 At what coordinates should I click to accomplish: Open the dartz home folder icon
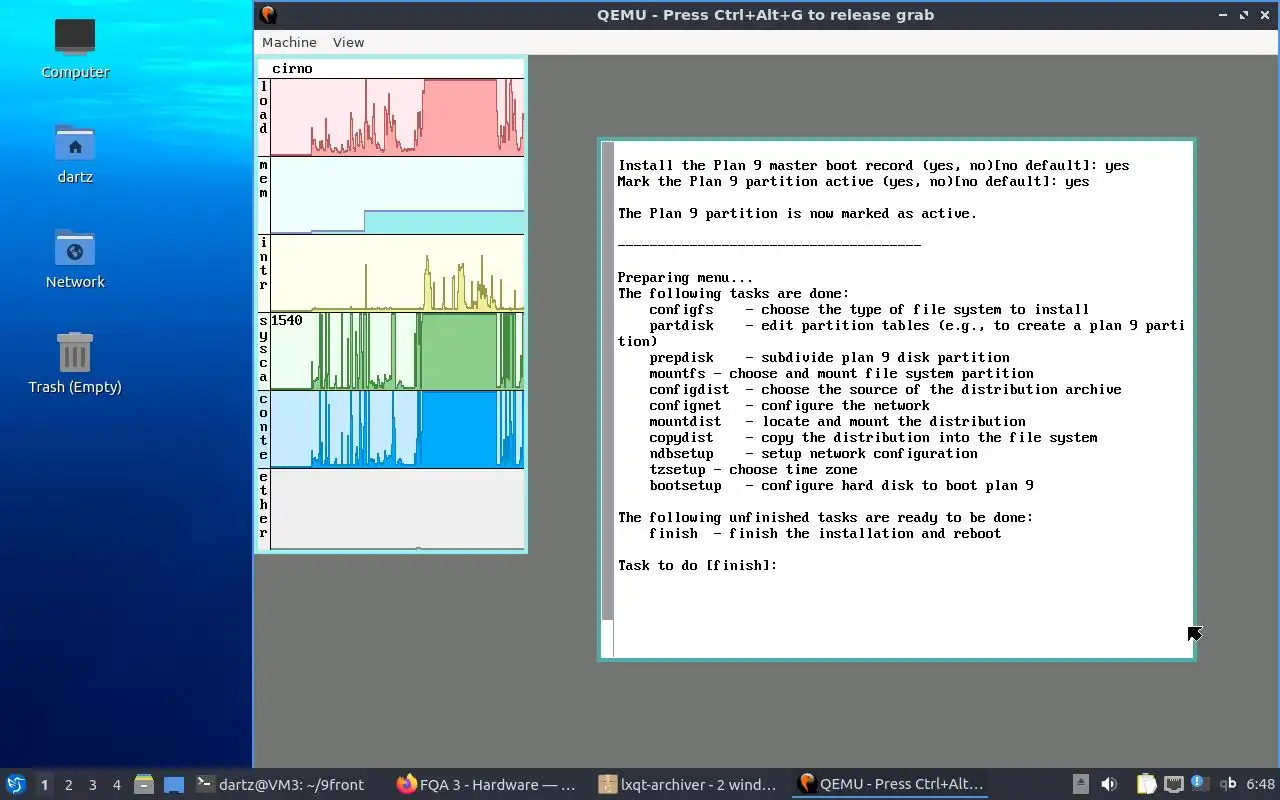pyautogui.click(x=75, y=153)
